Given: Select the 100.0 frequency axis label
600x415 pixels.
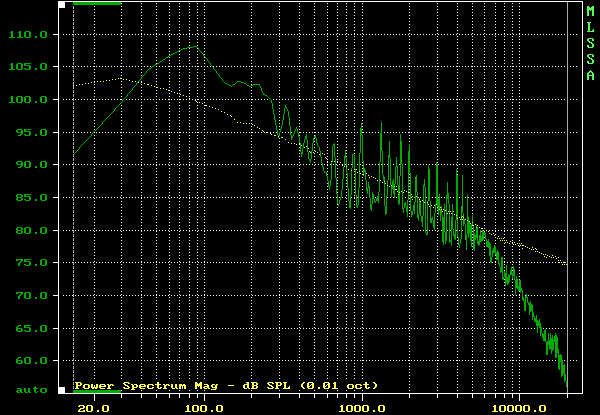Looking at the screenshot, I should coord(207,408).
